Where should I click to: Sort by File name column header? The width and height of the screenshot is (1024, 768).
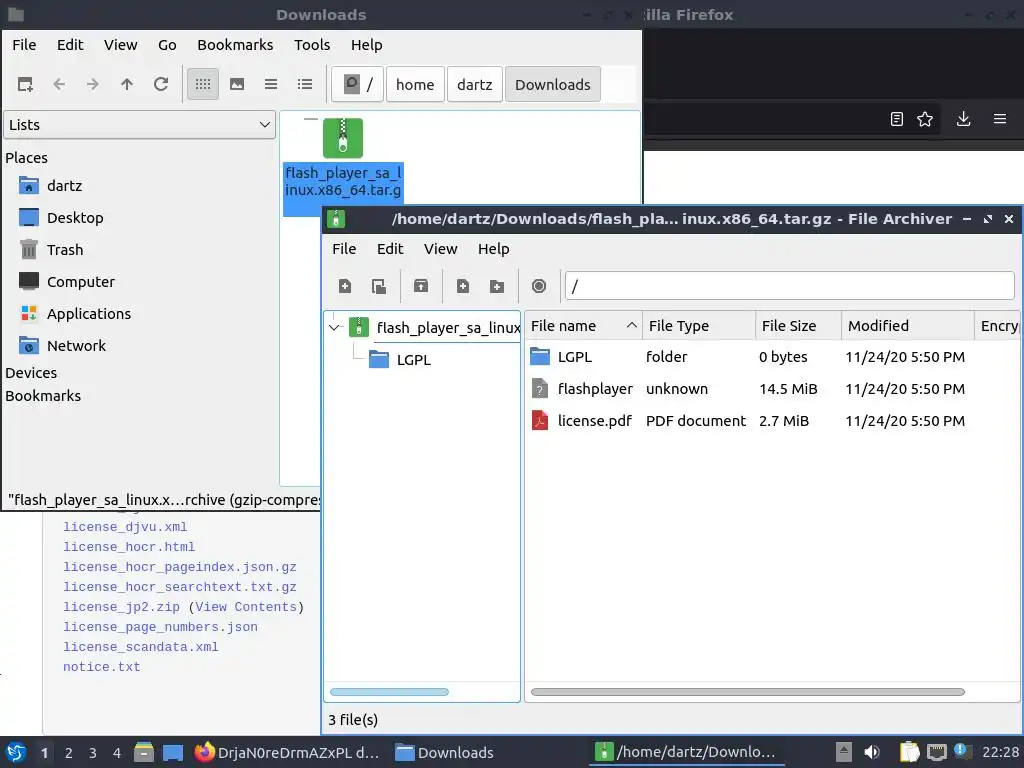click(x=583, y=326)
